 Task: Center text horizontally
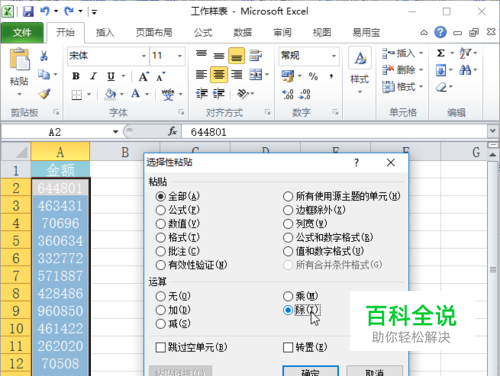219,74
